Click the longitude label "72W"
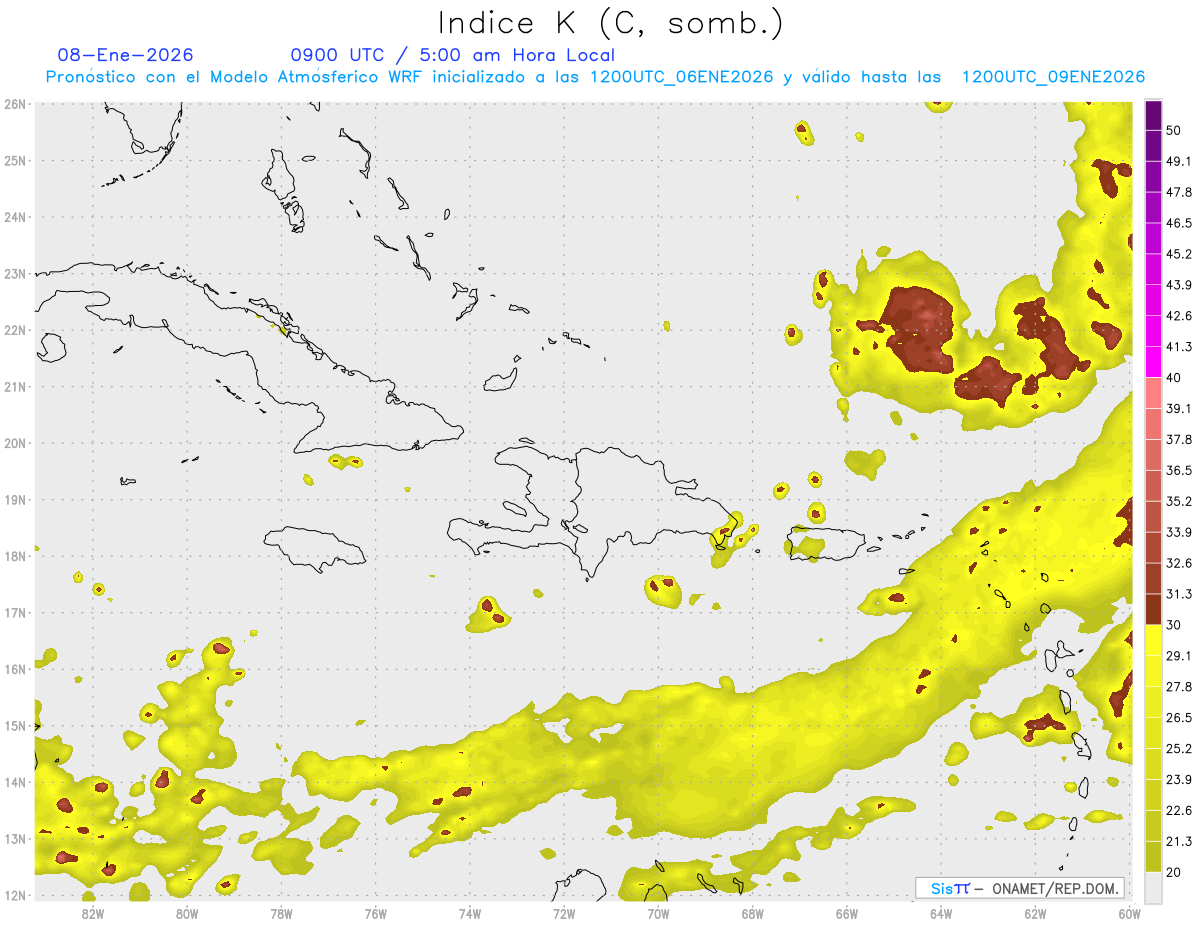Viewport: 1200px width, 927px height. click(564, 913)
